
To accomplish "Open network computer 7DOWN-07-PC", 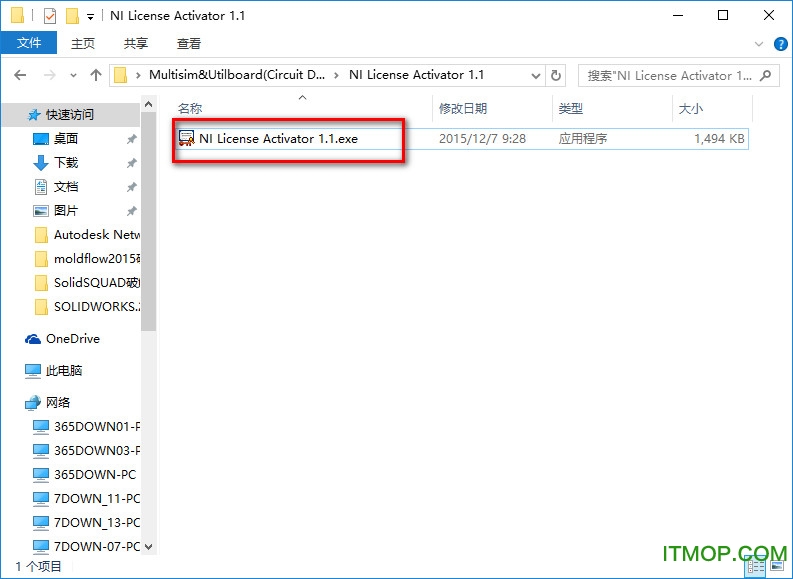I will coord(96,546).
